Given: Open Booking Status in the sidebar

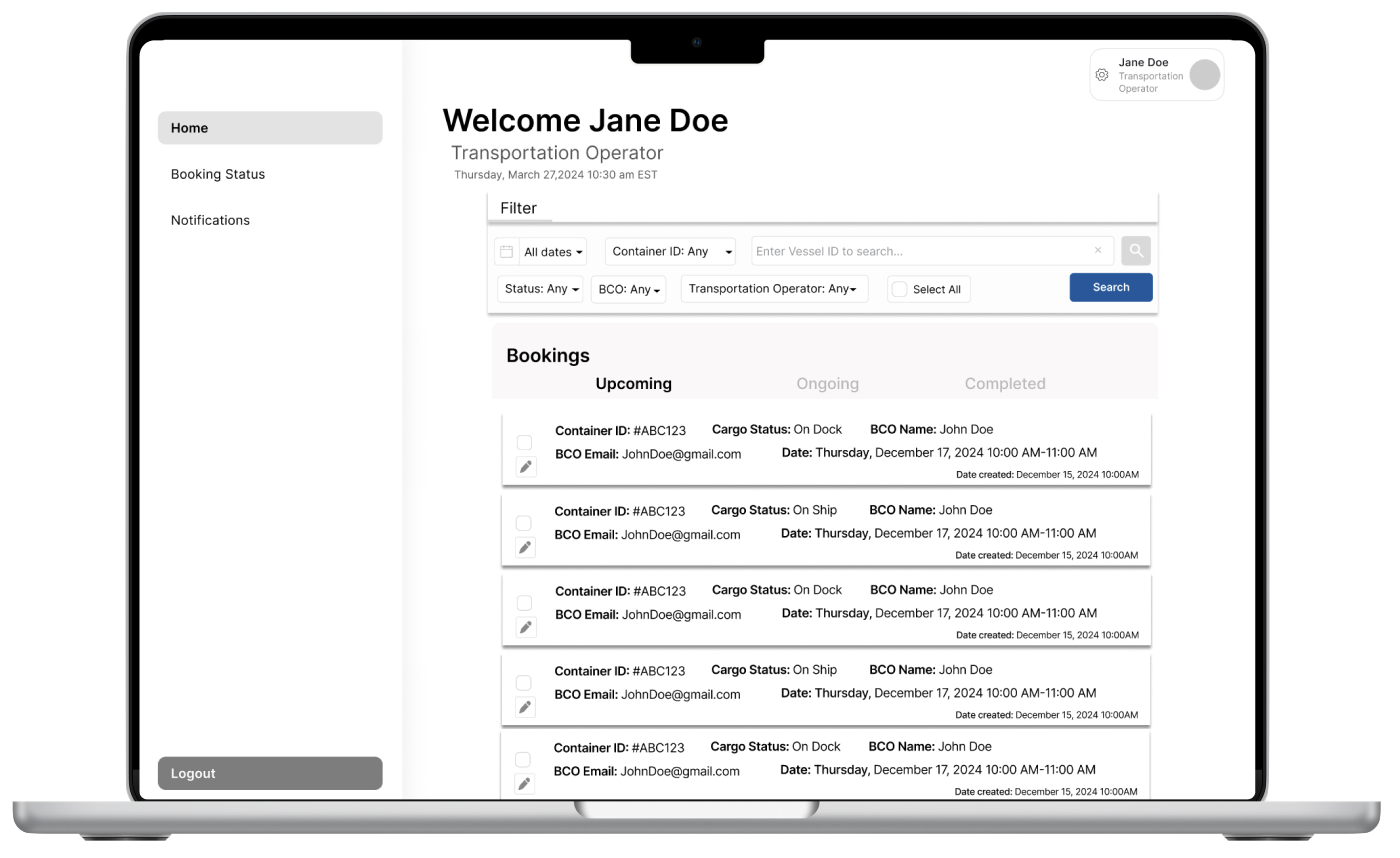Looking at the screenshot, I should coord(218,174).
